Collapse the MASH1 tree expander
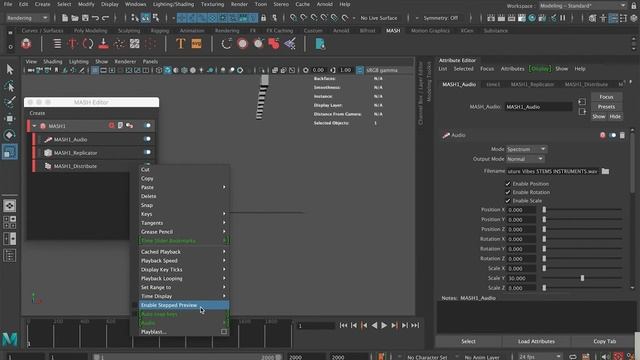Viewport: 640px width, 360px height. click(x=34, y=126)
